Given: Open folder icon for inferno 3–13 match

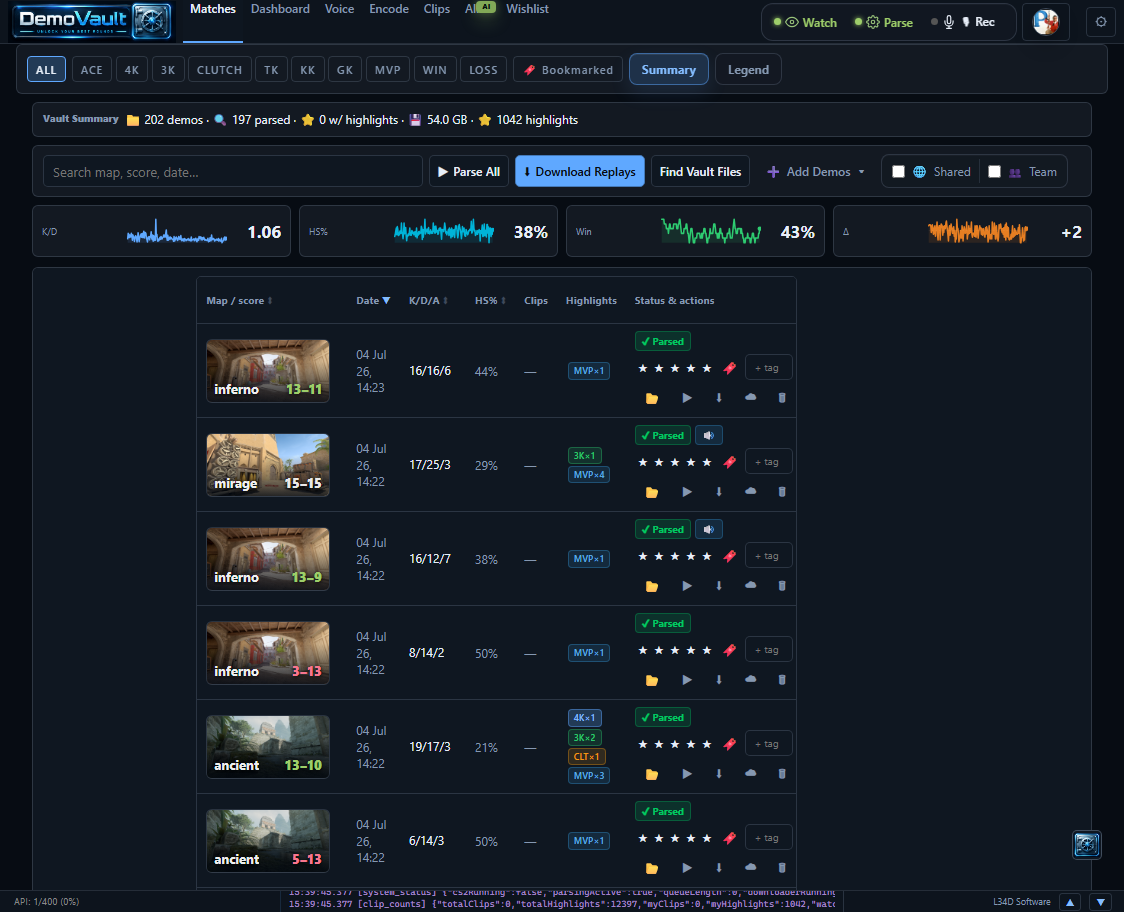Looking at the screenshot, I should click(652, 680).
